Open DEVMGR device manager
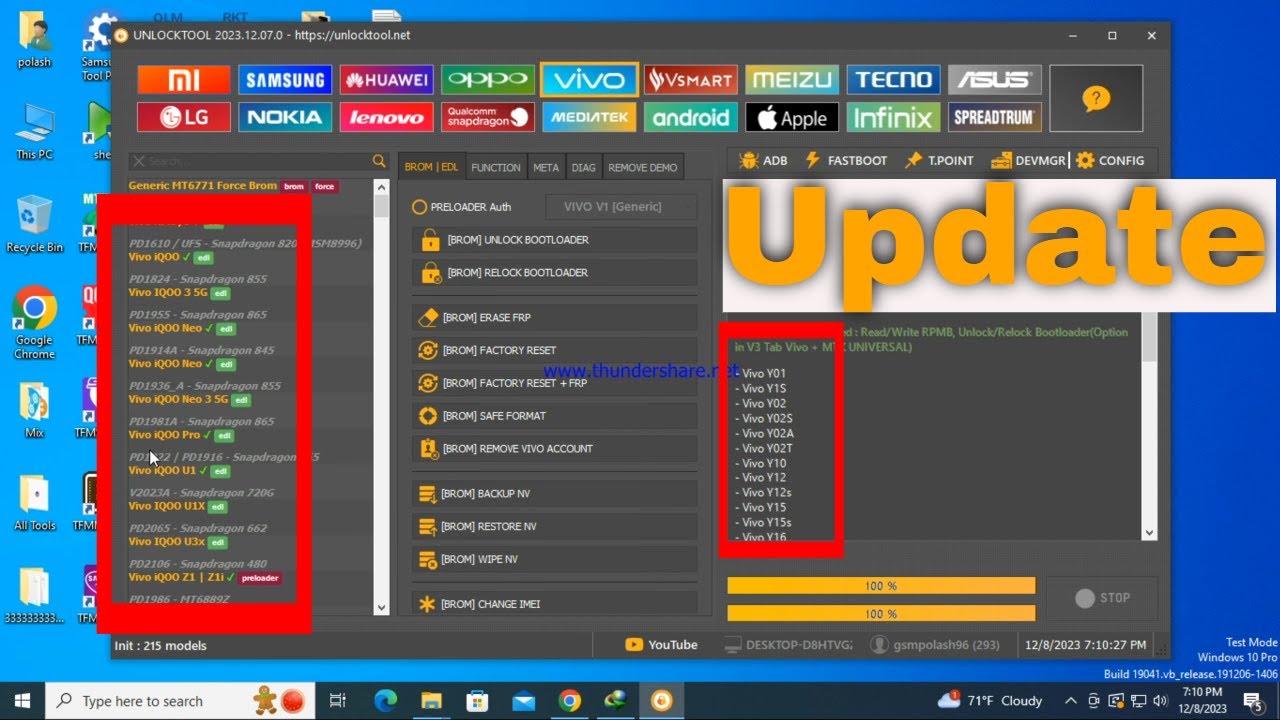This screenshot has height=720, width=1280. pos(1028,160)
